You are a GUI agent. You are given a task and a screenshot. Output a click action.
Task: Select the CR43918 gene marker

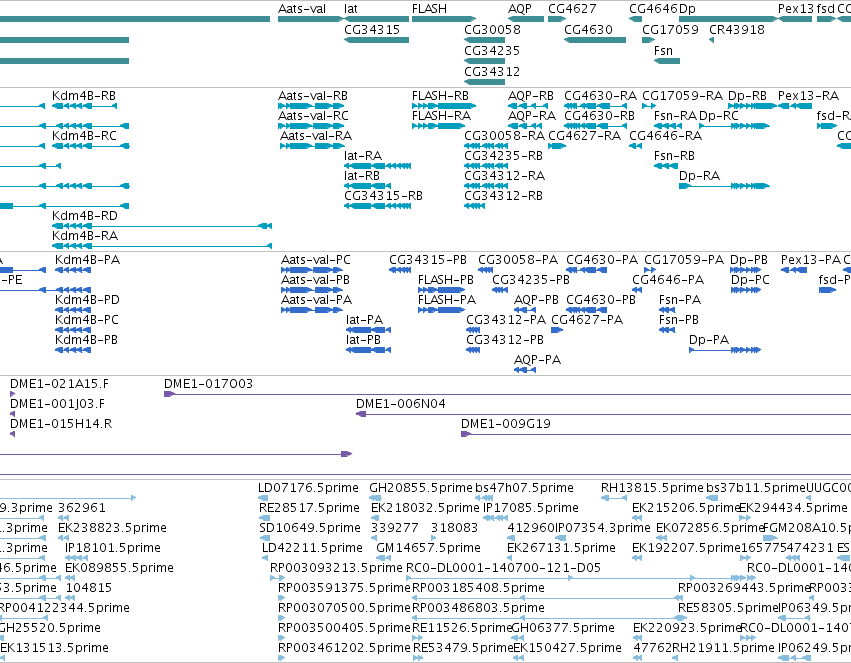(x=712, y=40)
